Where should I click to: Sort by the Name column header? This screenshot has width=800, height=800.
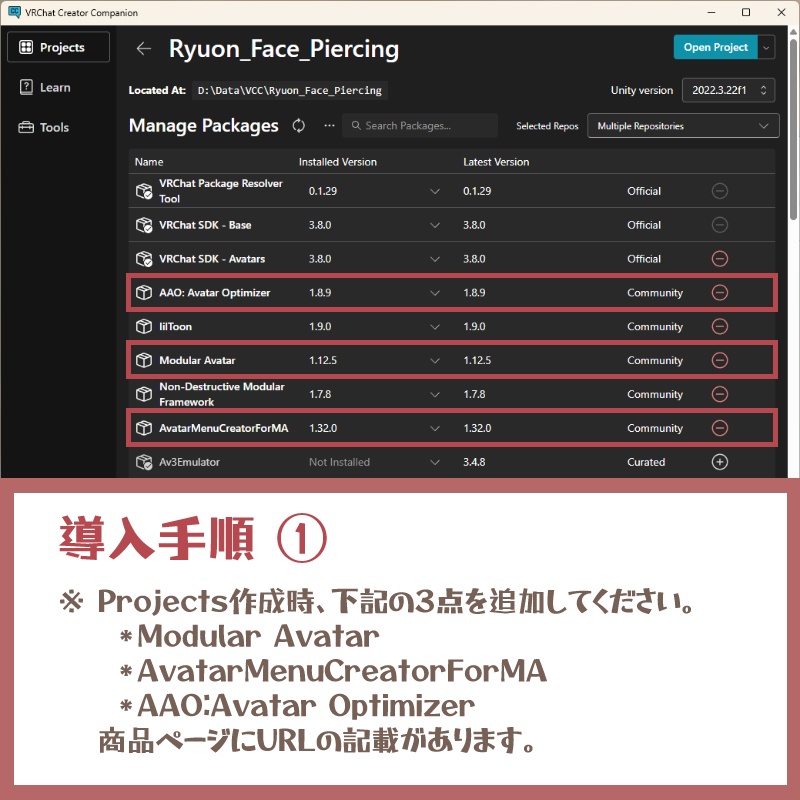click(149, 162)
